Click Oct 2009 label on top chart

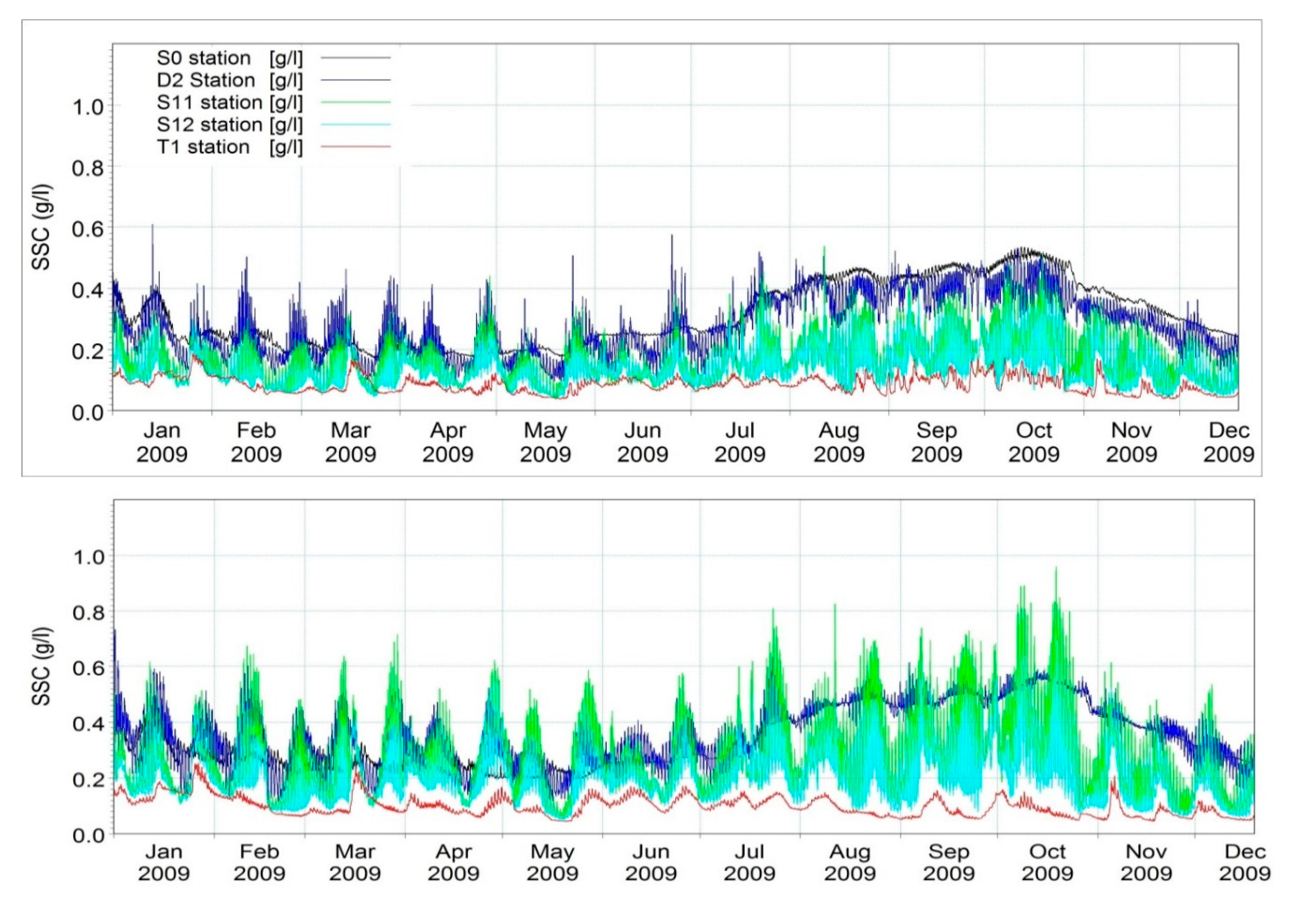[1034, 442]
